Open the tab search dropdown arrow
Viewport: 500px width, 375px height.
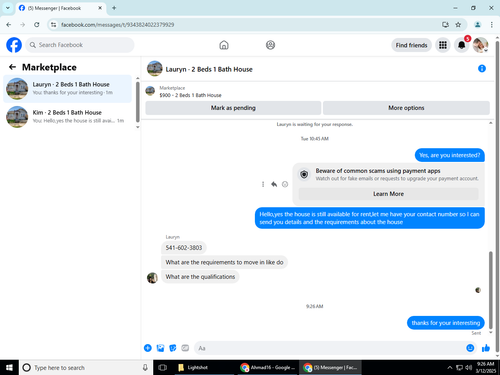[x=8, y=8]
